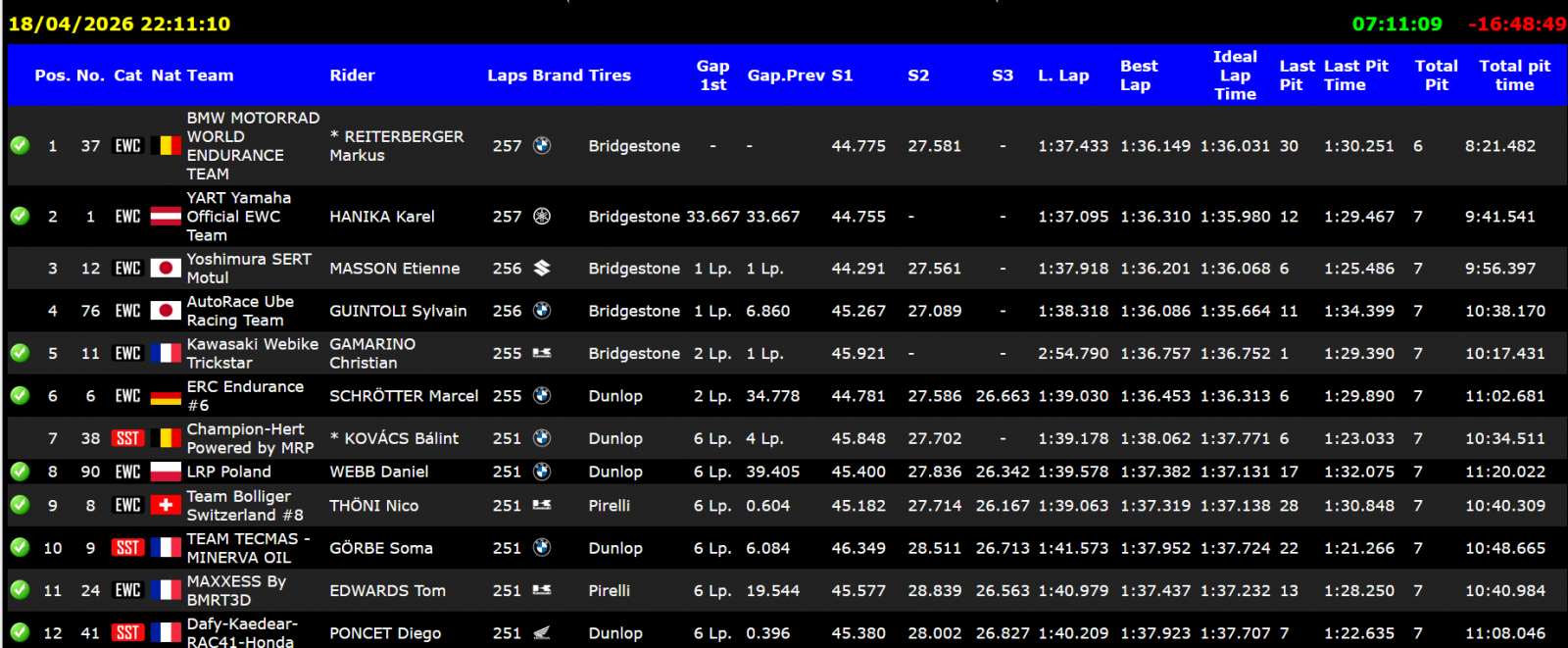
Task: Click the green elapsed time 07:11:09
Action: click(1396, 24)
